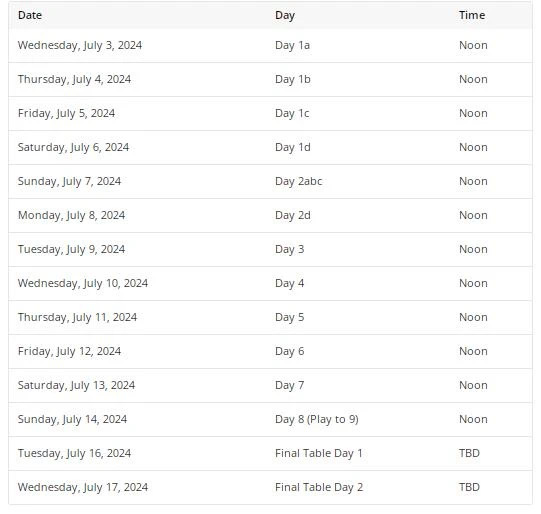The image size is (541, 514).
Task: Select Saturday, July 13, 2024 date
Action: [x=76, y=385]
